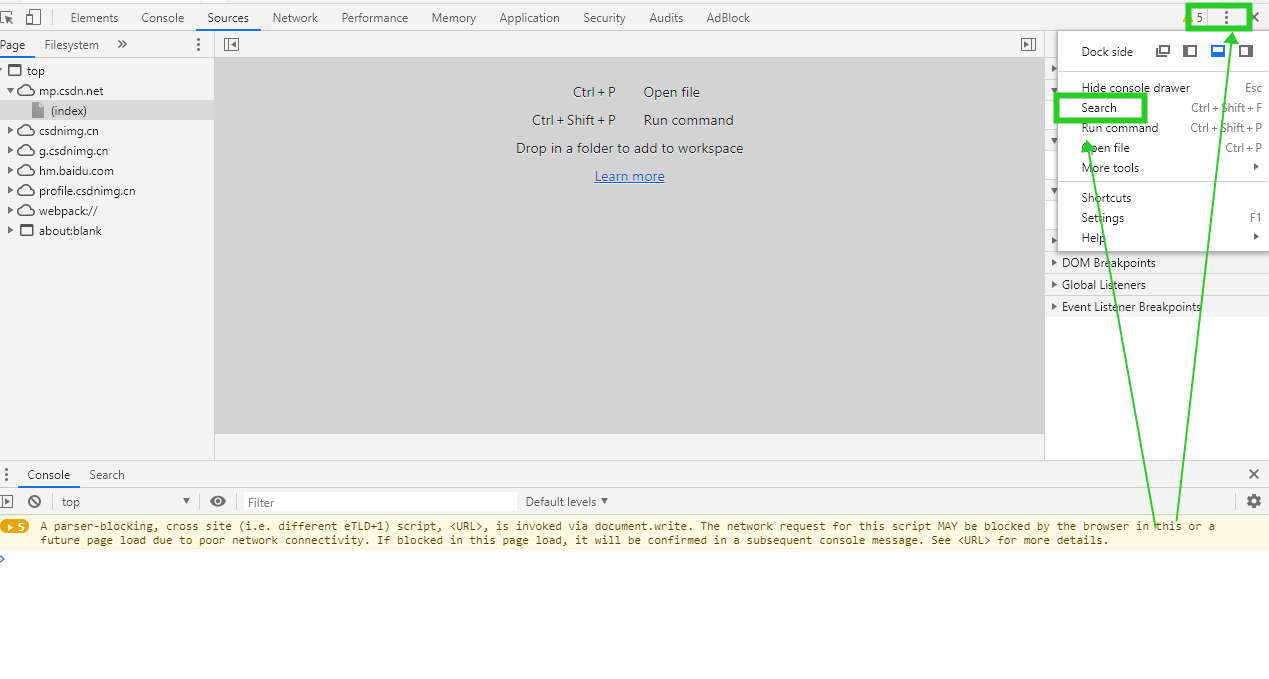
Task: Hide the navigator pane toggle icon
Action: [x=231, y=44]
